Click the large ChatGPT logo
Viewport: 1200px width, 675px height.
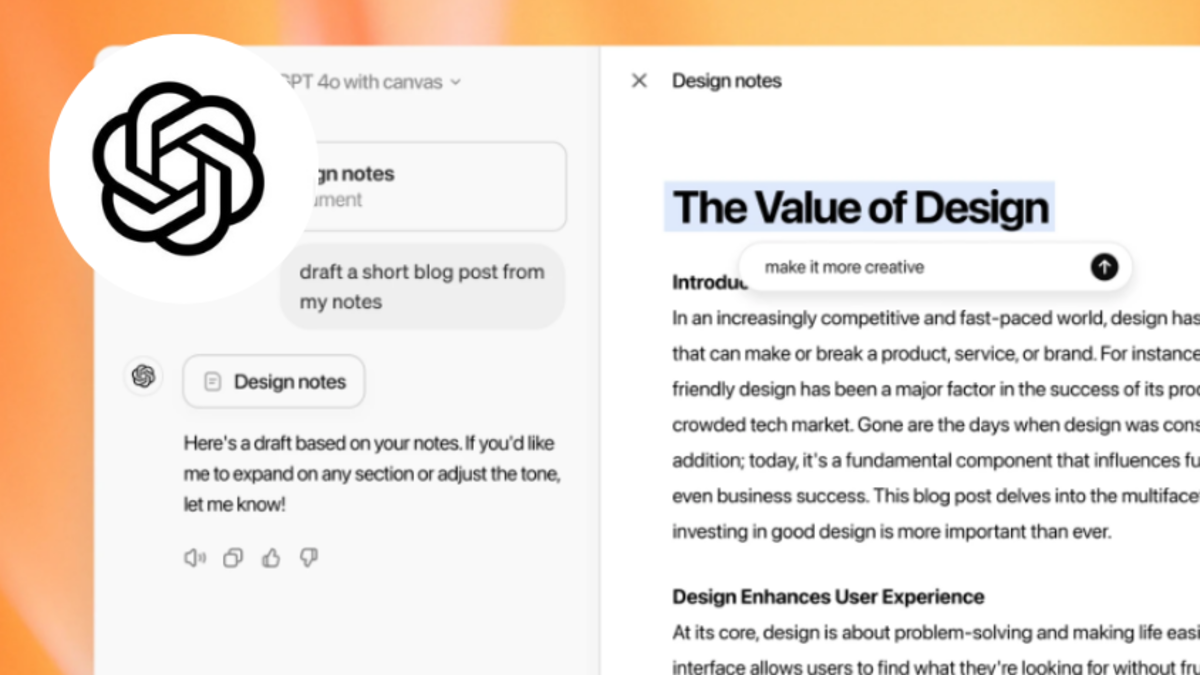point(178,167)
